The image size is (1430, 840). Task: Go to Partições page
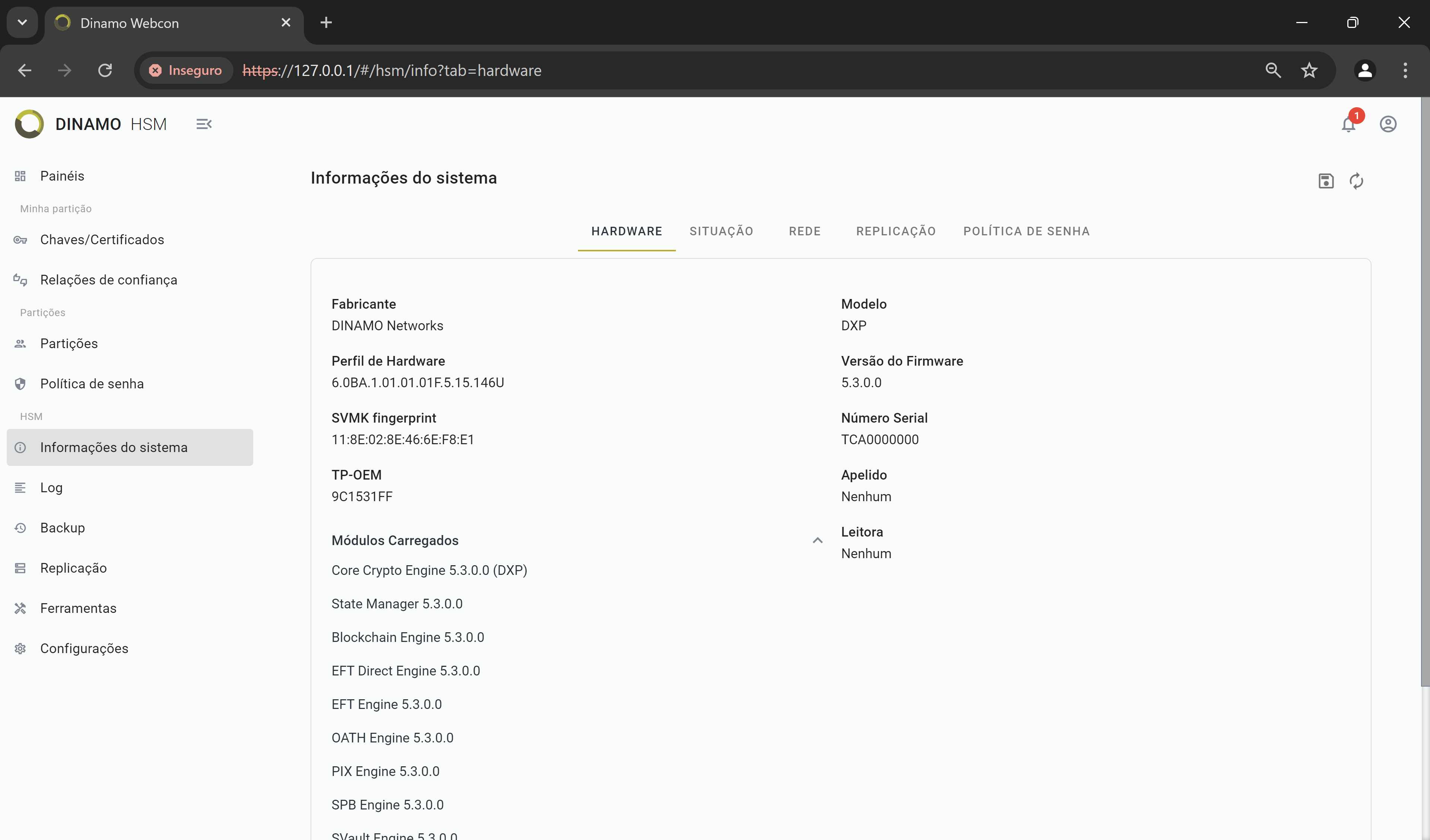coord(130,343)
